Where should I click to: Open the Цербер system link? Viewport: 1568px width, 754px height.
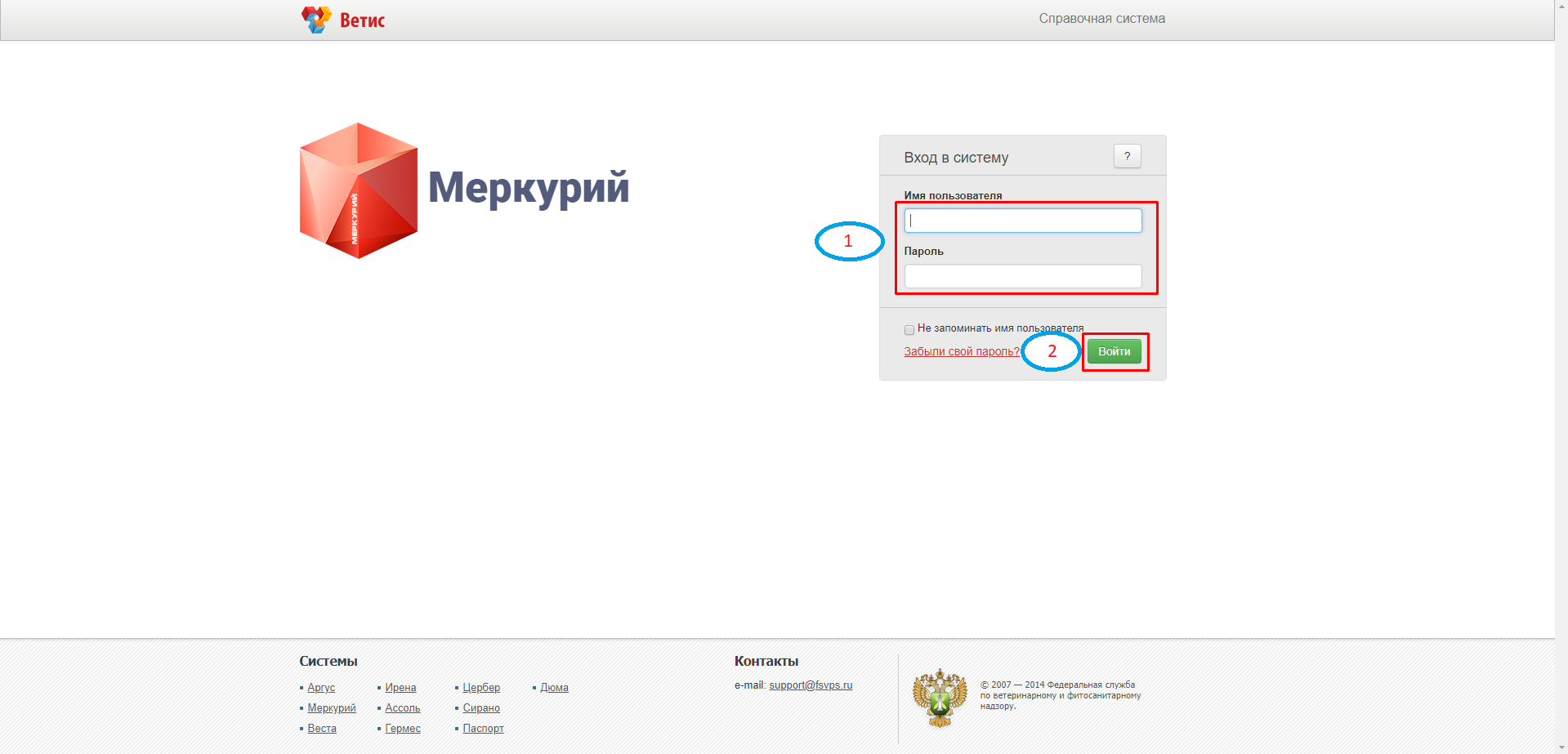[481, 688]
